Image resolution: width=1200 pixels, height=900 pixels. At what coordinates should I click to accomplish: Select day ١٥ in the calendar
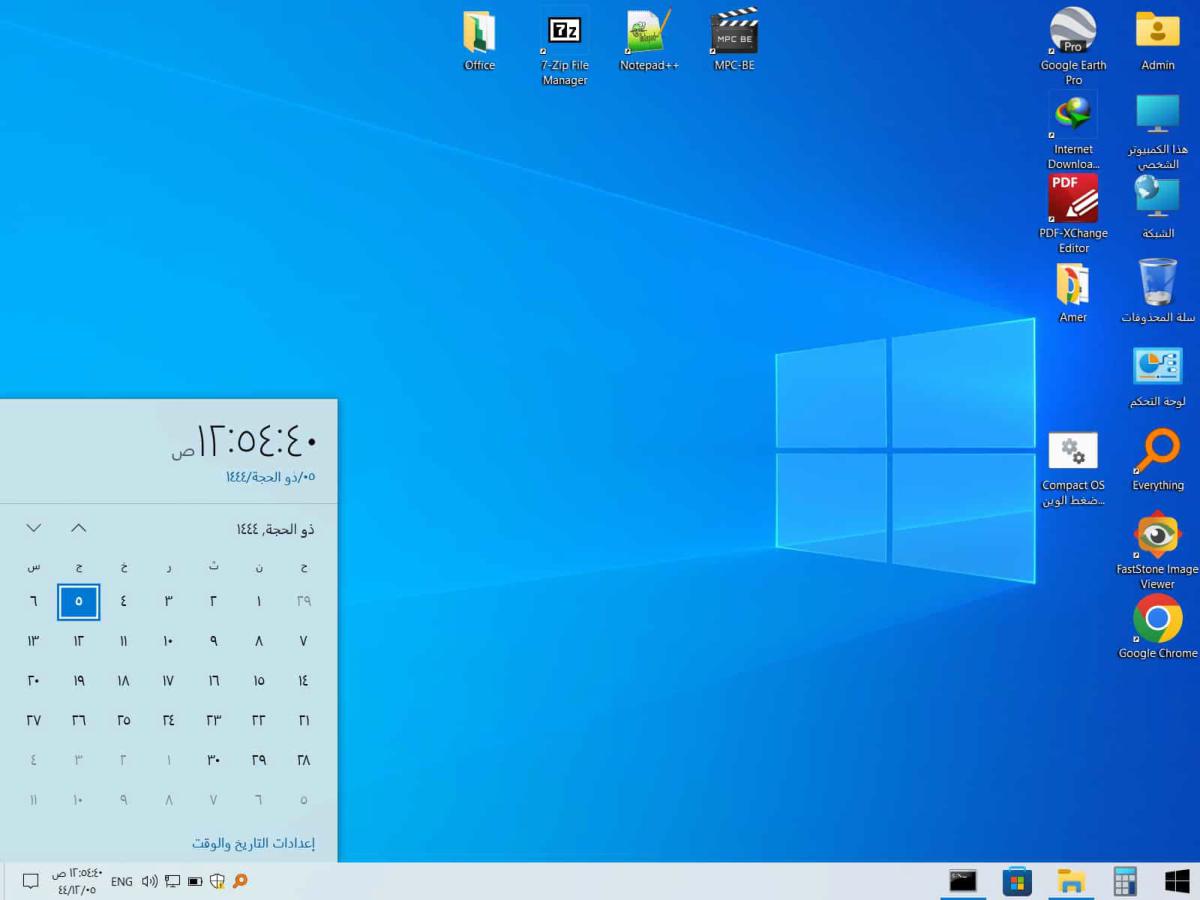pyautogui.click(x=258, y=681)
